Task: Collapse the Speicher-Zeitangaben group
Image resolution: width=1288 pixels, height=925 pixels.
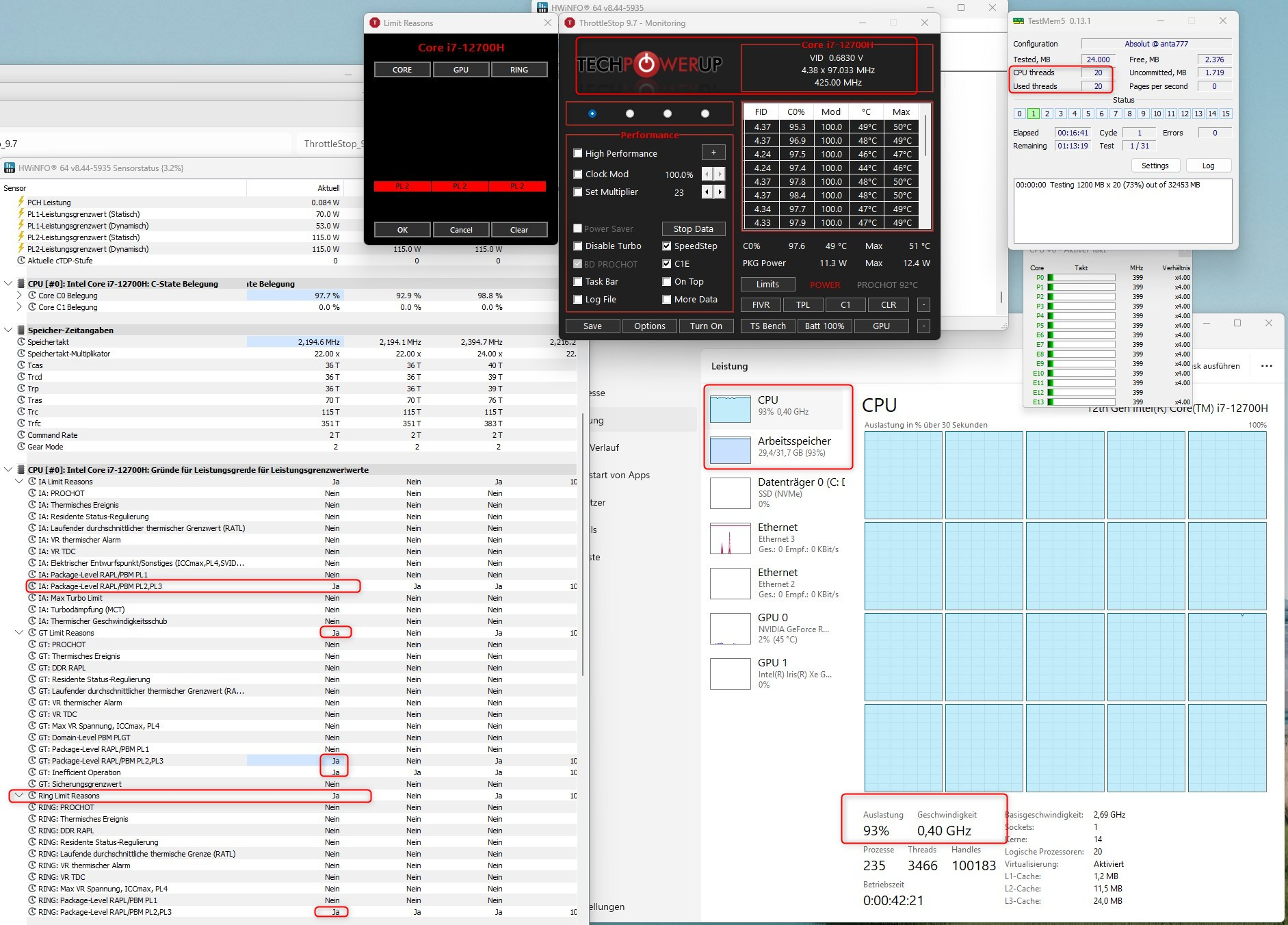Action: (x=8, y=330)
